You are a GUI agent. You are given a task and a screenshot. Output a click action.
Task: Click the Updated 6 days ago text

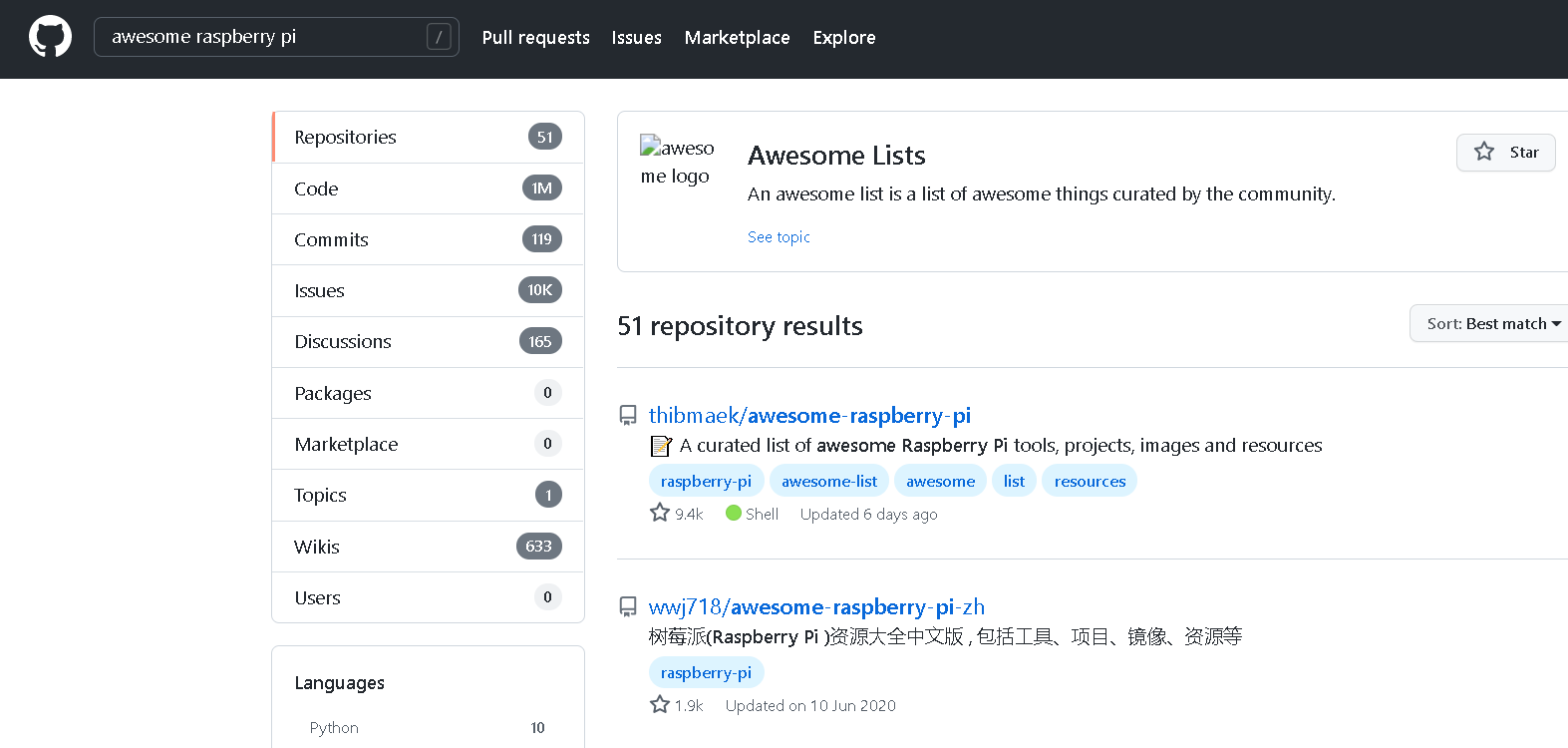(x=868, y=515)
